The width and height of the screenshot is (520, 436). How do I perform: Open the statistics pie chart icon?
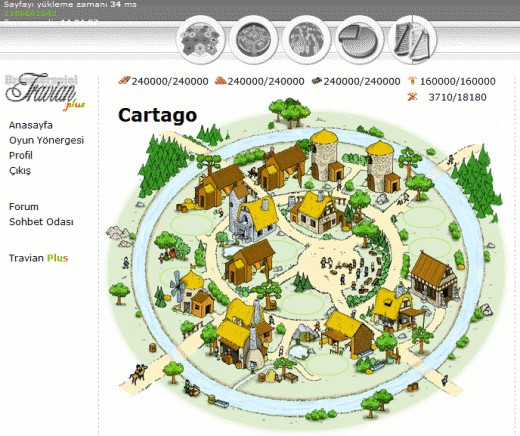coord(359,40)
